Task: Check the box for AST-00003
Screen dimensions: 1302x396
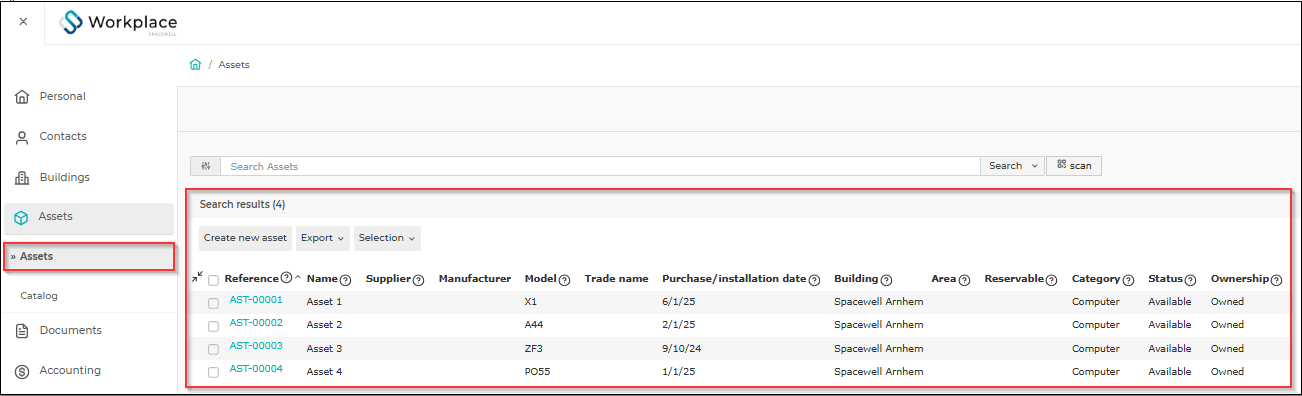Action: tap(213, 349)
